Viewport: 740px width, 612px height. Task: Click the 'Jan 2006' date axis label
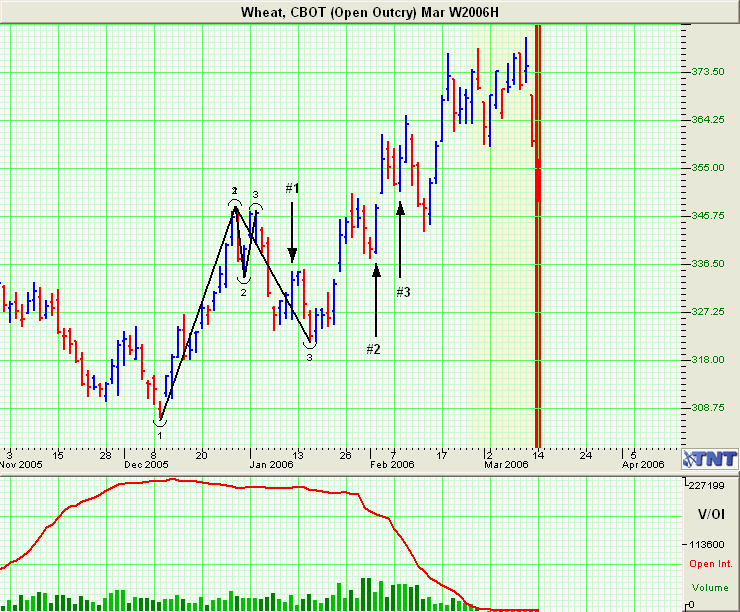pyautogui.click(x=271, y=465)
